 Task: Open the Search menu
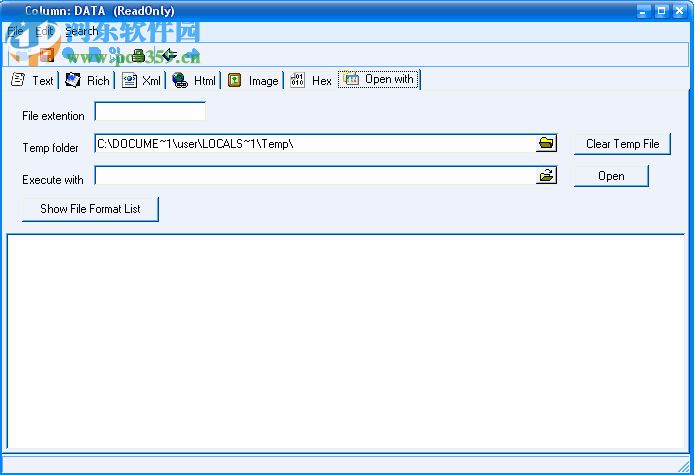(x=82, y=31)
